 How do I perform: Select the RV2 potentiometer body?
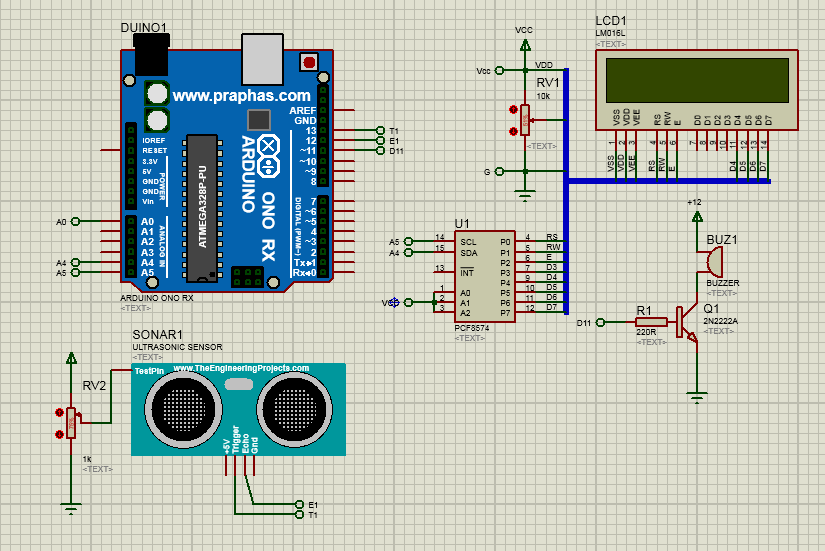click(x=71, y=423)
